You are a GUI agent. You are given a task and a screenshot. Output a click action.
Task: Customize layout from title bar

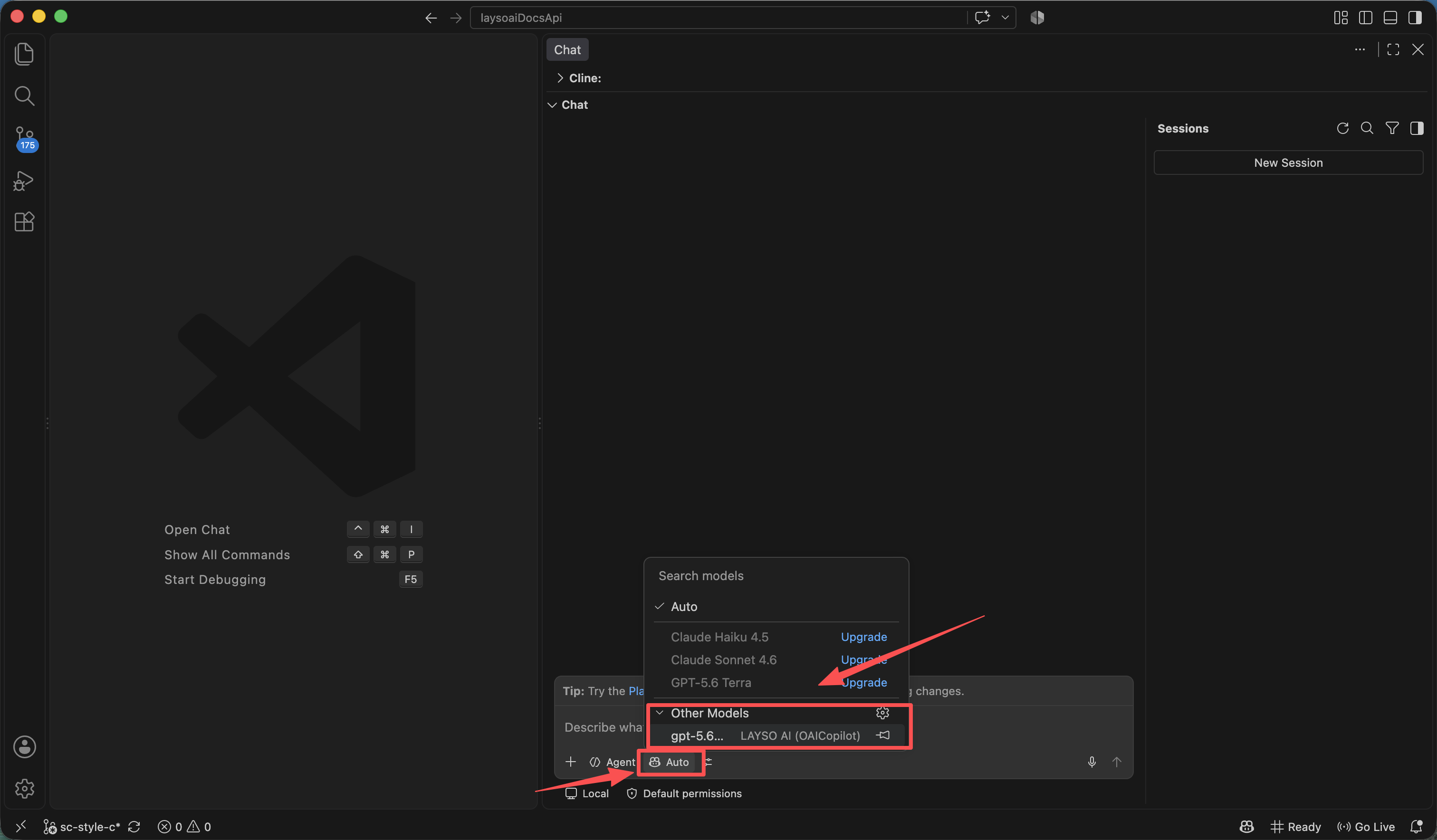(1341, 18)
